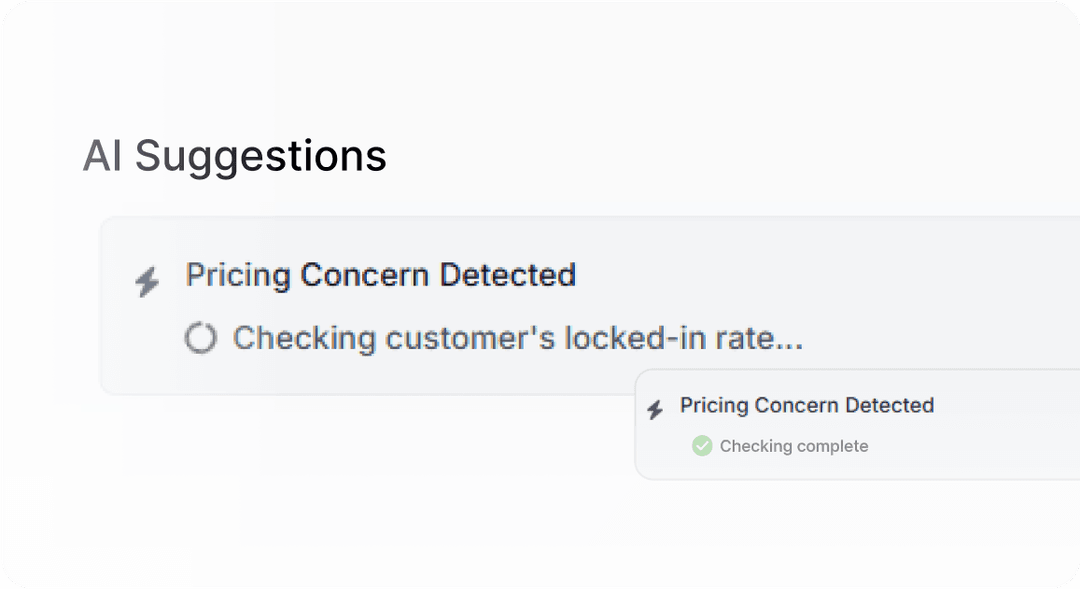Click the loading spinner next to locked-in rate check
Image resolution: width=1080 pixels, height=589 pixels.
click(202, 338)
